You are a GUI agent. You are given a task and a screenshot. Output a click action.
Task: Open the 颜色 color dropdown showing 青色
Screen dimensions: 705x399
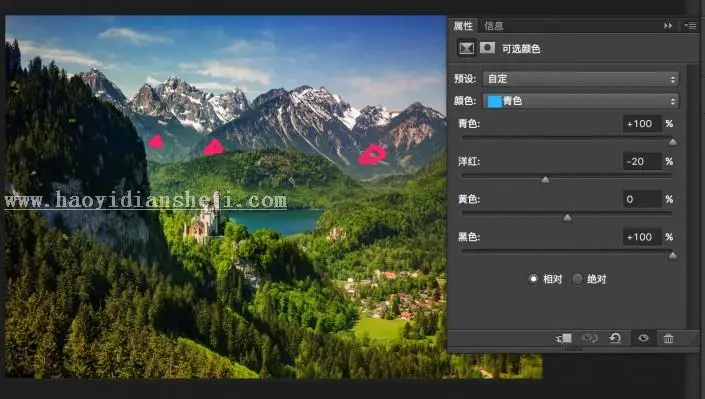pyautogui.click(x=580, y=101)
